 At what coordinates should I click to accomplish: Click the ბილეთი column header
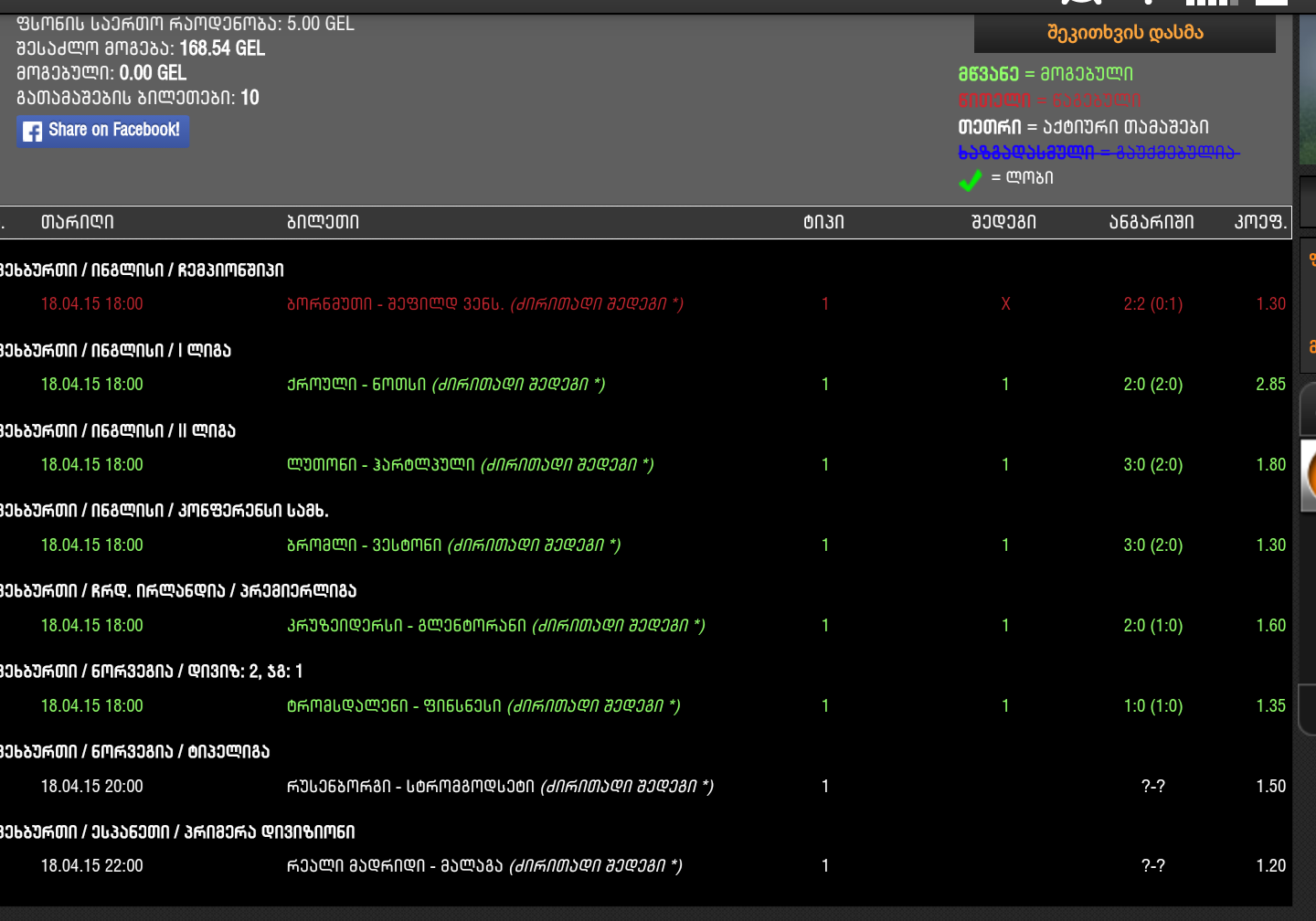[323, 222]
